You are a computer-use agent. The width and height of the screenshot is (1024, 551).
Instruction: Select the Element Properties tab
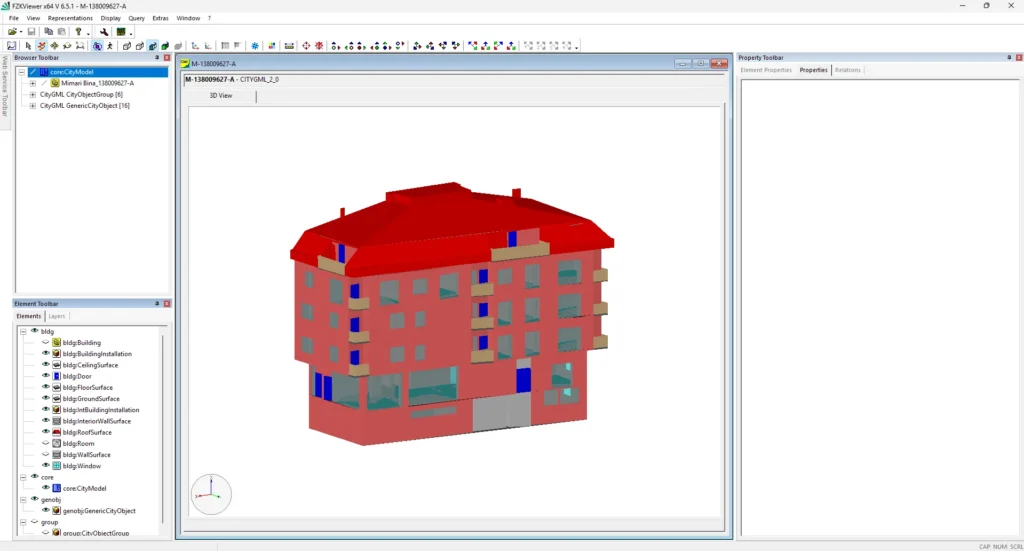click(x=766, y=70)
